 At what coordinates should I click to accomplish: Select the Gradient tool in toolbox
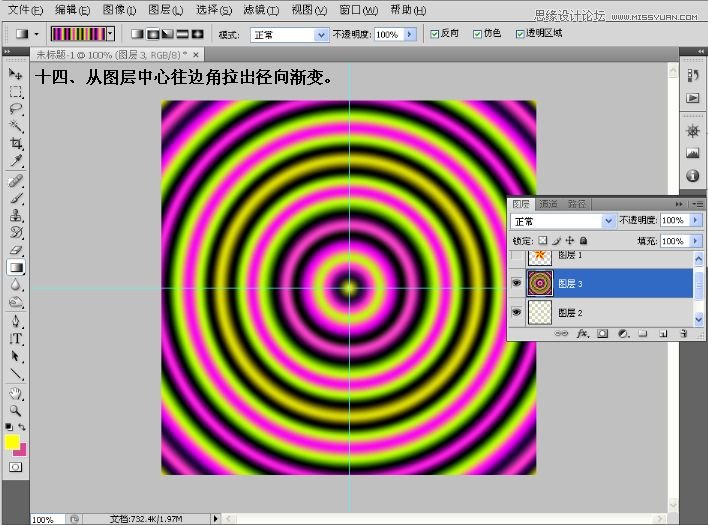[16, 267]
